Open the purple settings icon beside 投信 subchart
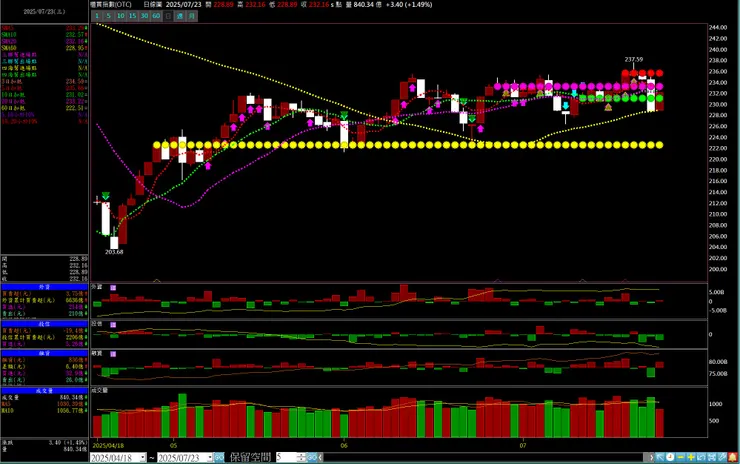Screen dimensions: 740x464 point(113,325)
